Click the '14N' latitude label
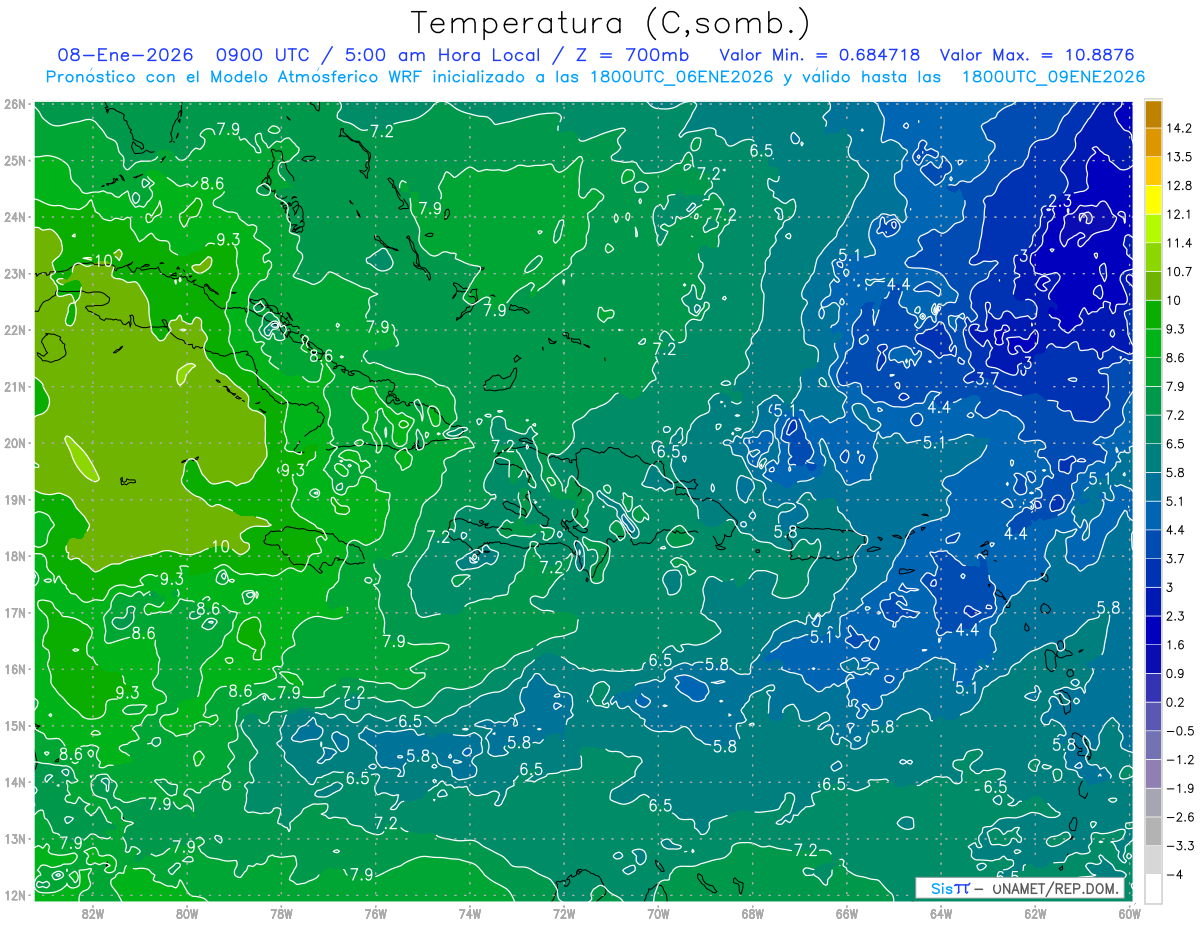Viewport: 1200px width, 927px height. point(14,782)
